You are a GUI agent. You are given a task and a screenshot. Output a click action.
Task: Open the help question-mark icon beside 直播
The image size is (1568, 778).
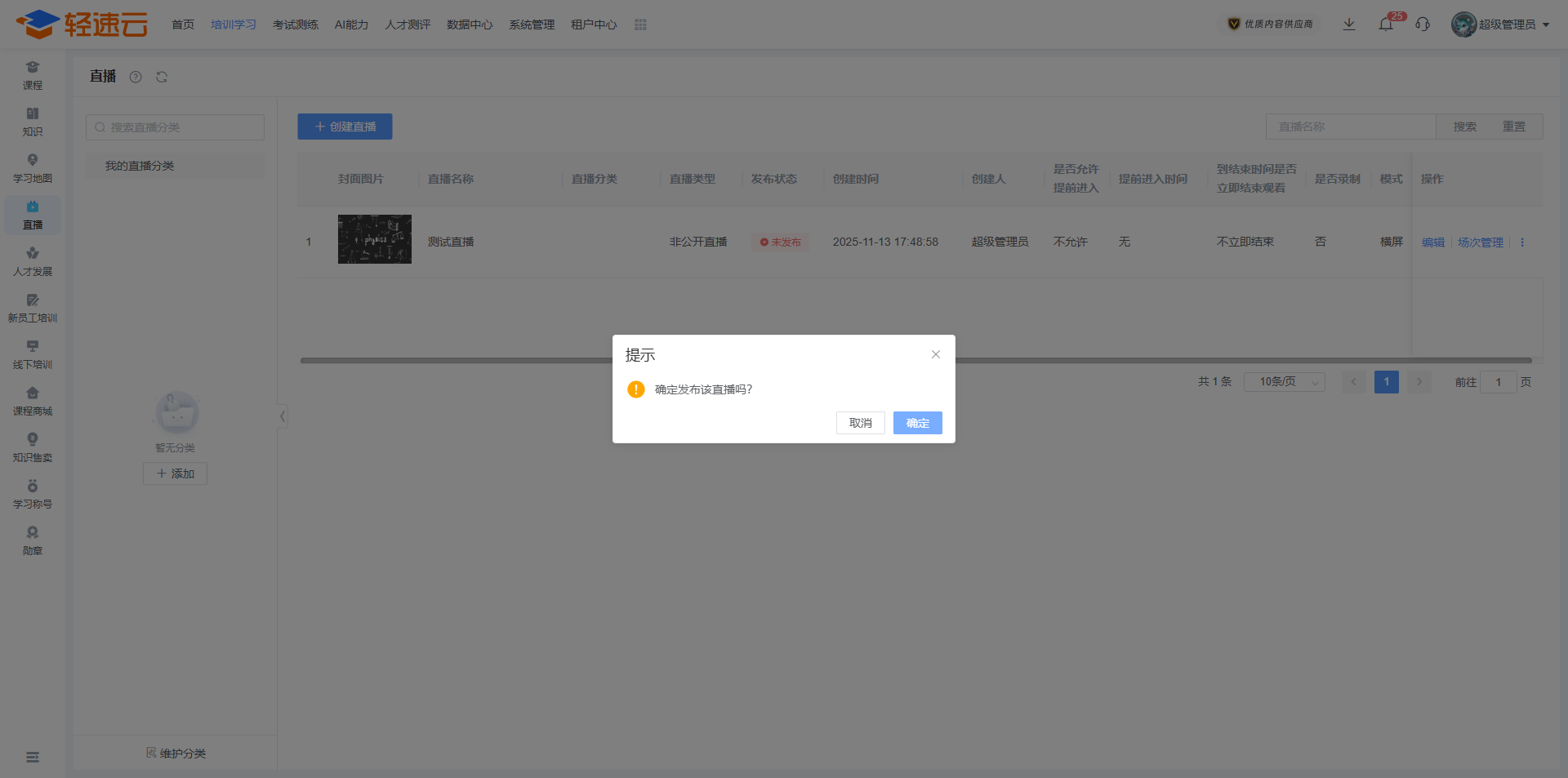click(136, 77)
